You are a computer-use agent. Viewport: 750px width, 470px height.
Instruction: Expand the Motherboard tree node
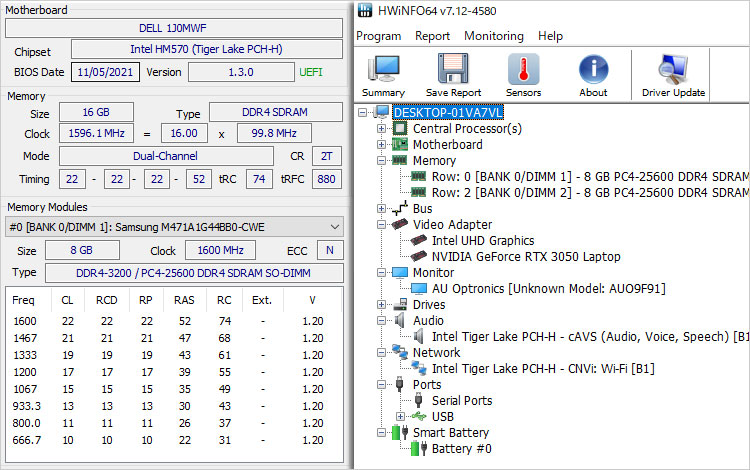point(382,145)
